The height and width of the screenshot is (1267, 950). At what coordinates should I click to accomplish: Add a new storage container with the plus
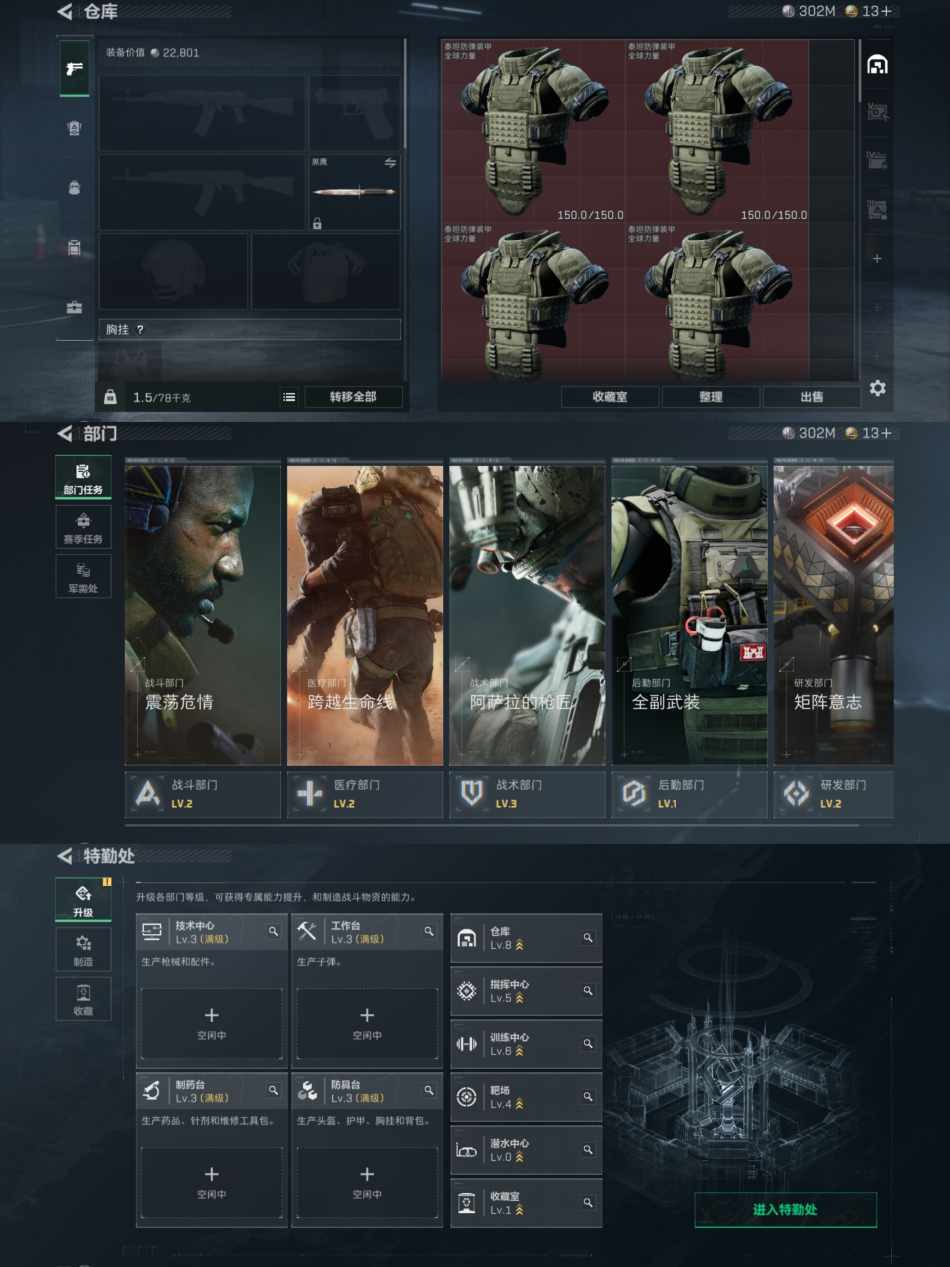coord(877,258)
